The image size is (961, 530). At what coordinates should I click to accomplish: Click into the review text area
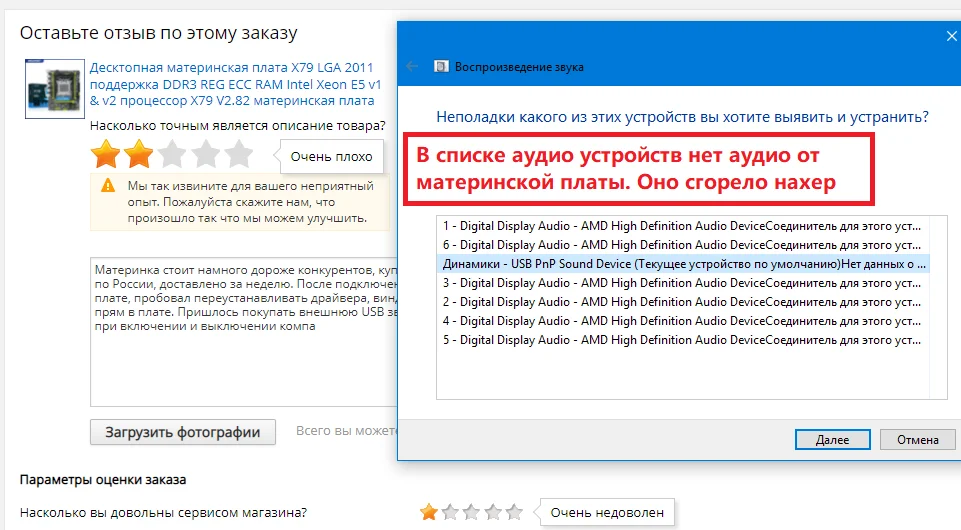245,332
